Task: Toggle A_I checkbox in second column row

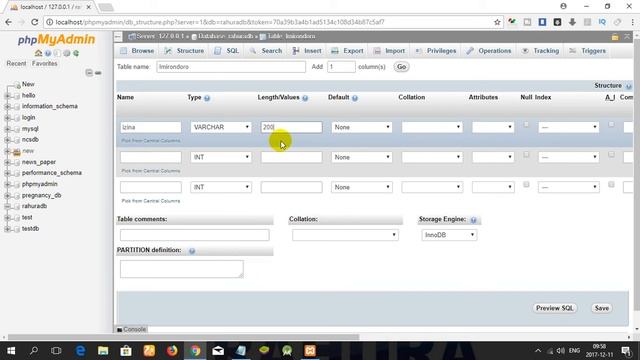Action: tap(611, 154)
